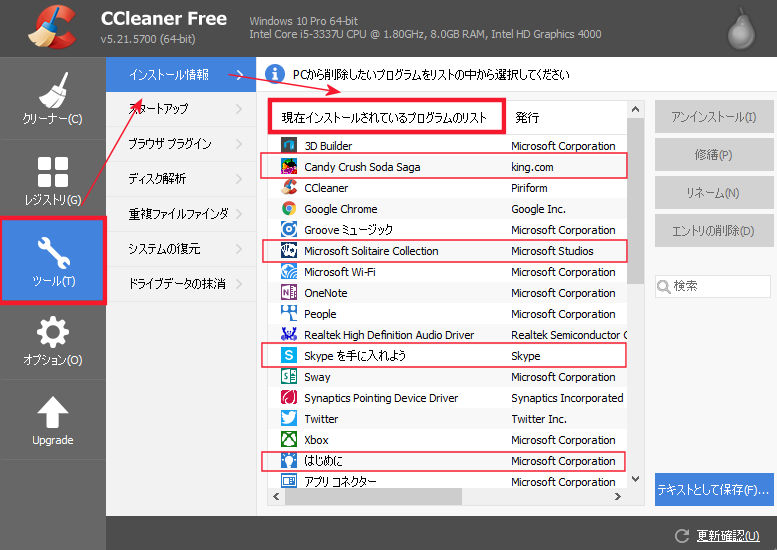Click the リネーム(N) rename button
This screenshot has width=777, height=550.
tap(714, 193)
